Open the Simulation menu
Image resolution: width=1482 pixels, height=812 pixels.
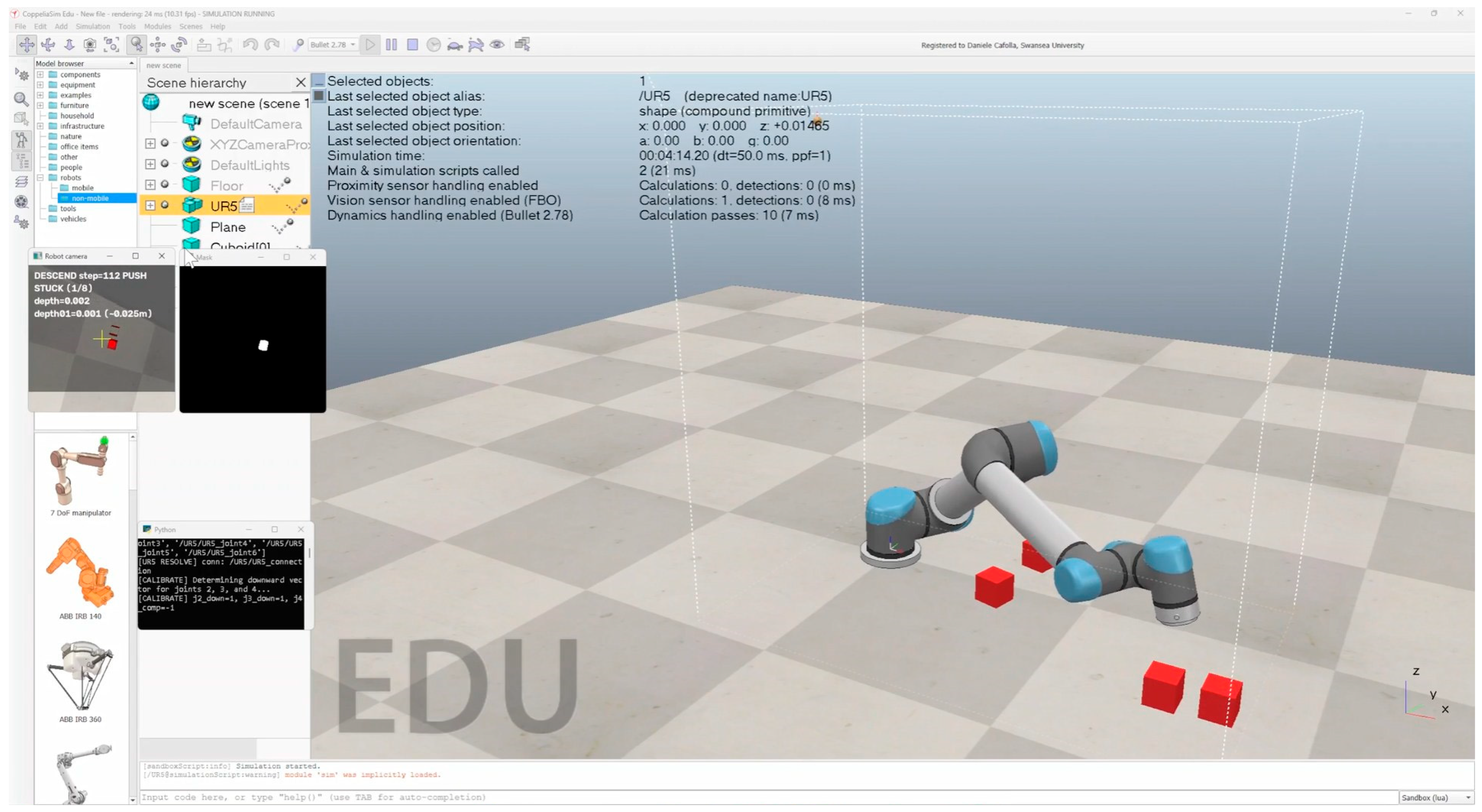(x=93, y=26)
